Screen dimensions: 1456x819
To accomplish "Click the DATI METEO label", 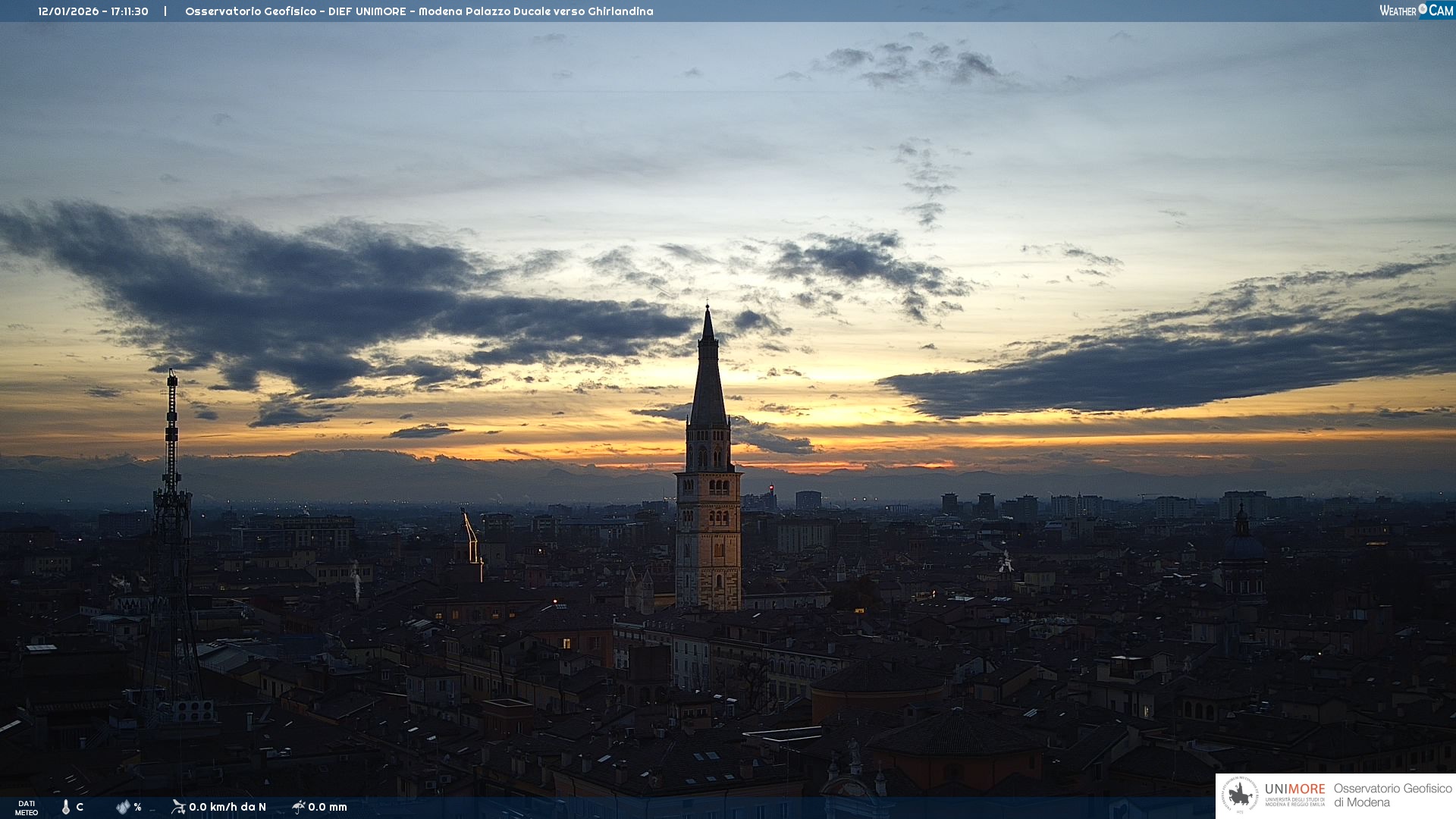I will 27,808.
